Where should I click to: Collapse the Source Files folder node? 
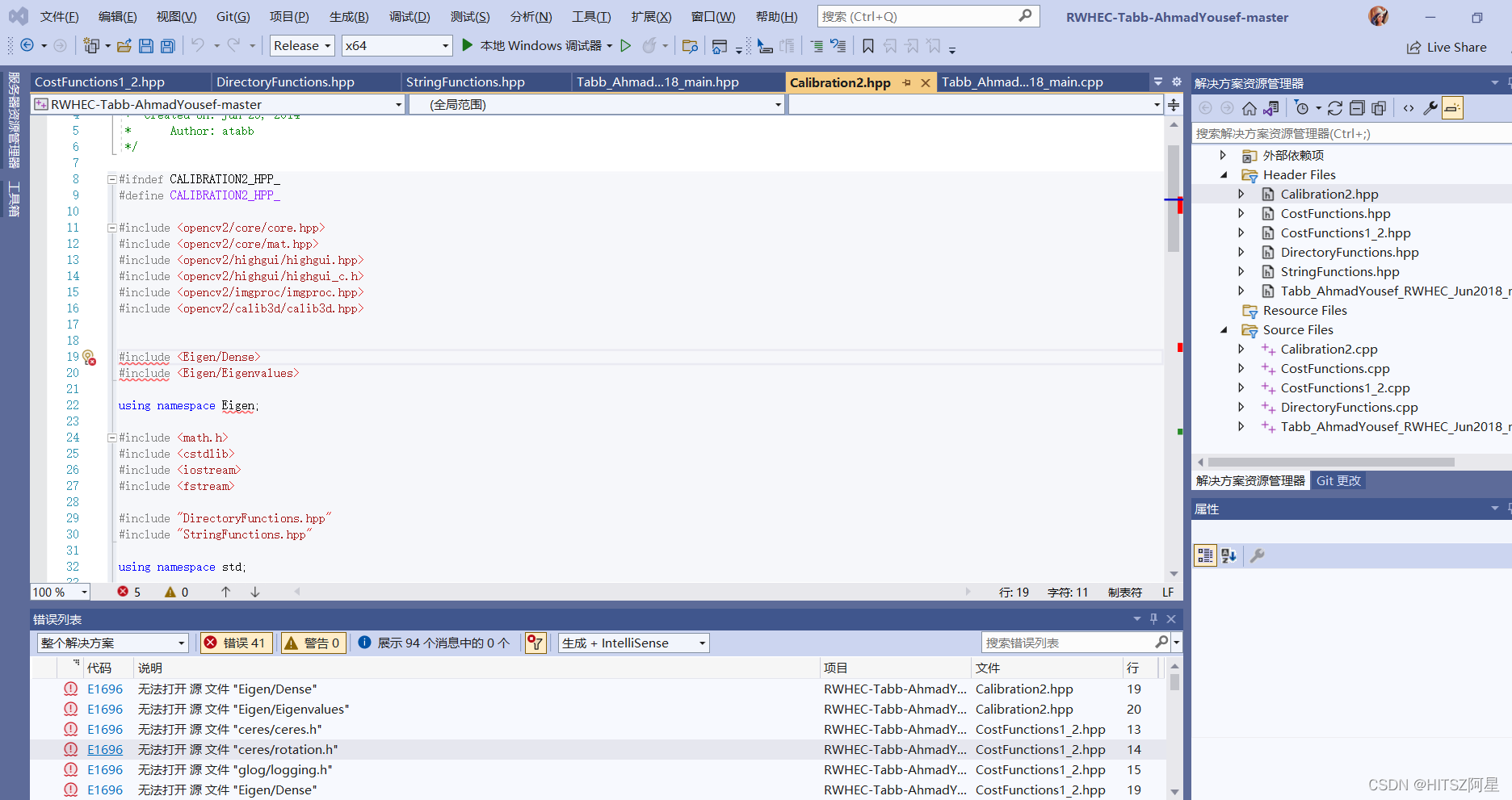click(x=1224, y=330)
